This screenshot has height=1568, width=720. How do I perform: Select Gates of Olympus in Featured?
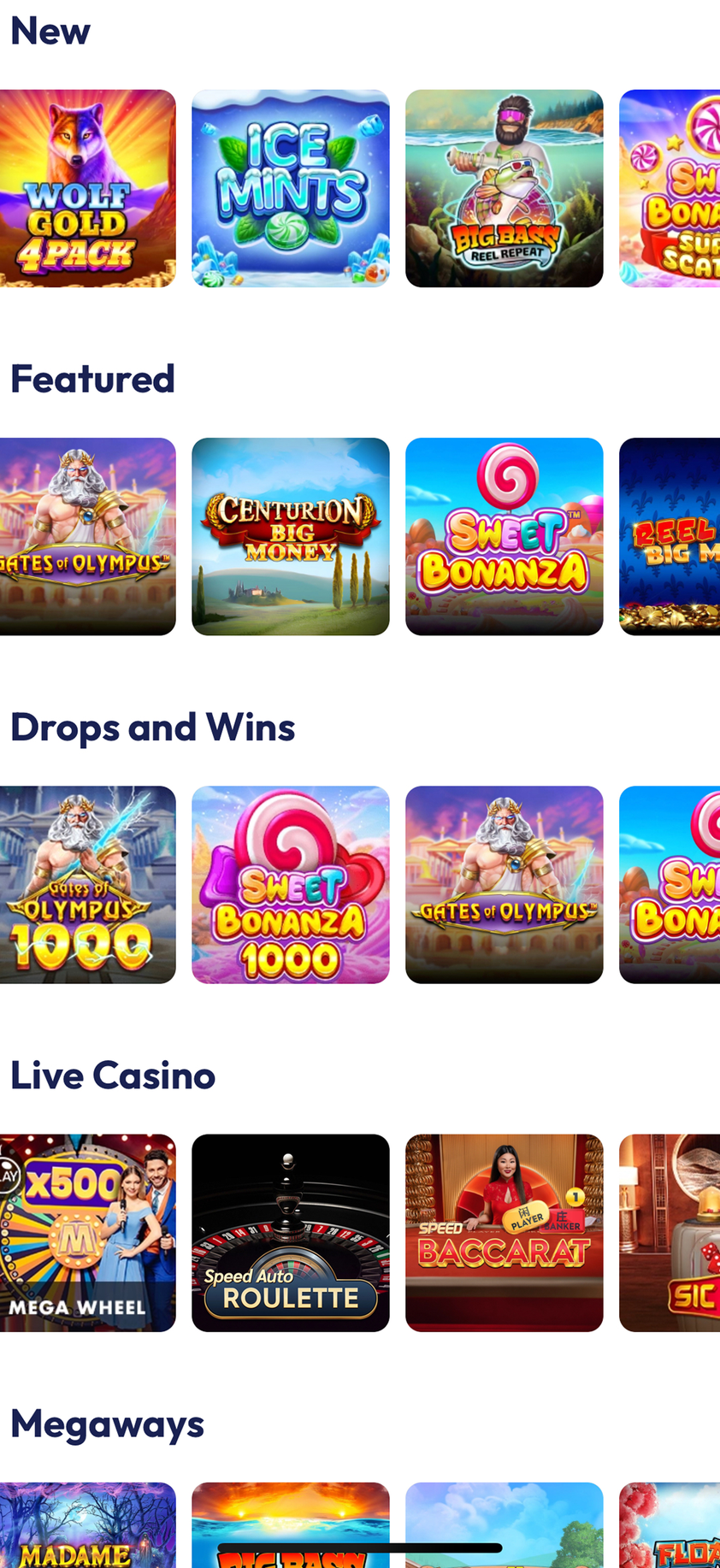[88, 537]
